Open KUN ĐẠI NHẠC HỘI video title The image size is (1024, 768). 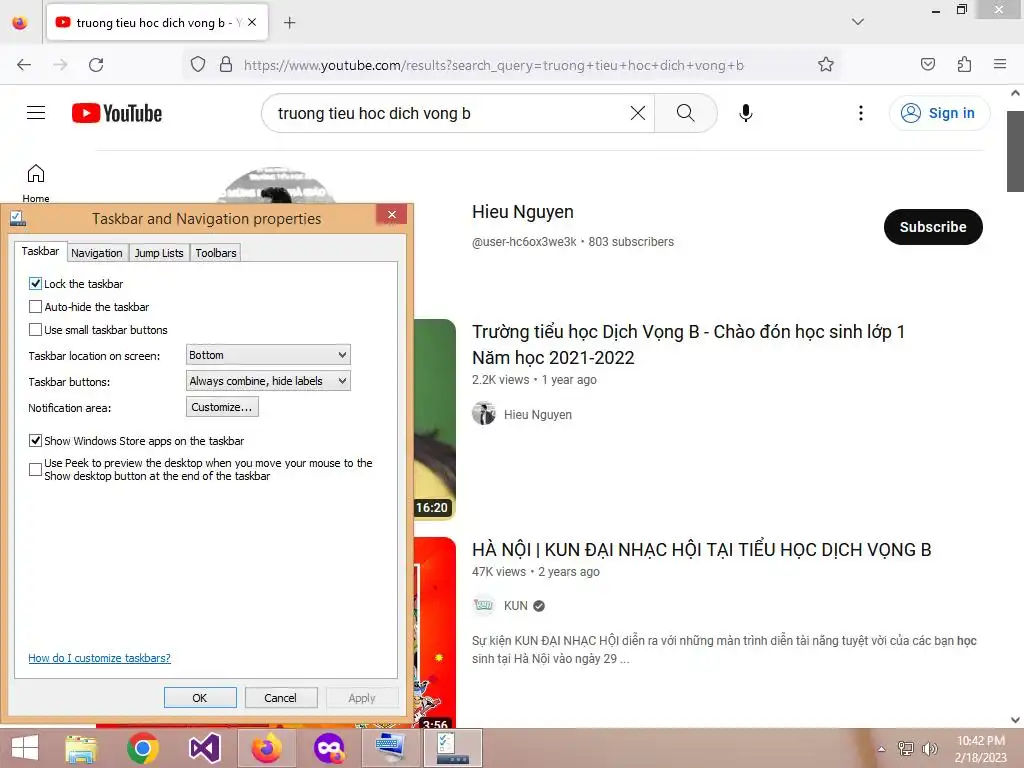click(x=701, y=550)
